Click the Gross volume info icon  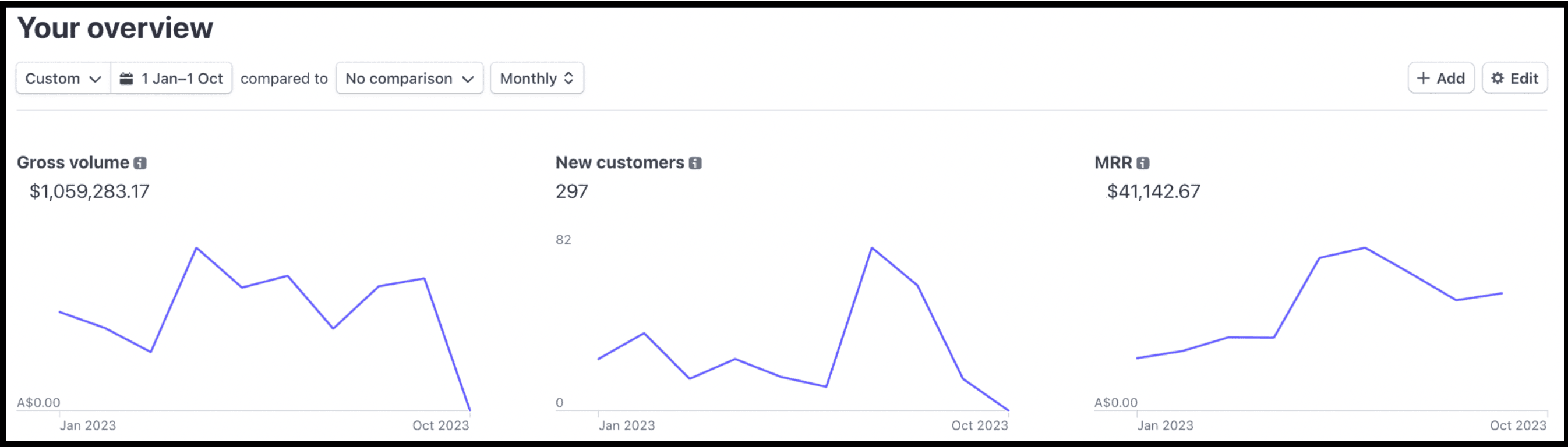pos(140,163)
